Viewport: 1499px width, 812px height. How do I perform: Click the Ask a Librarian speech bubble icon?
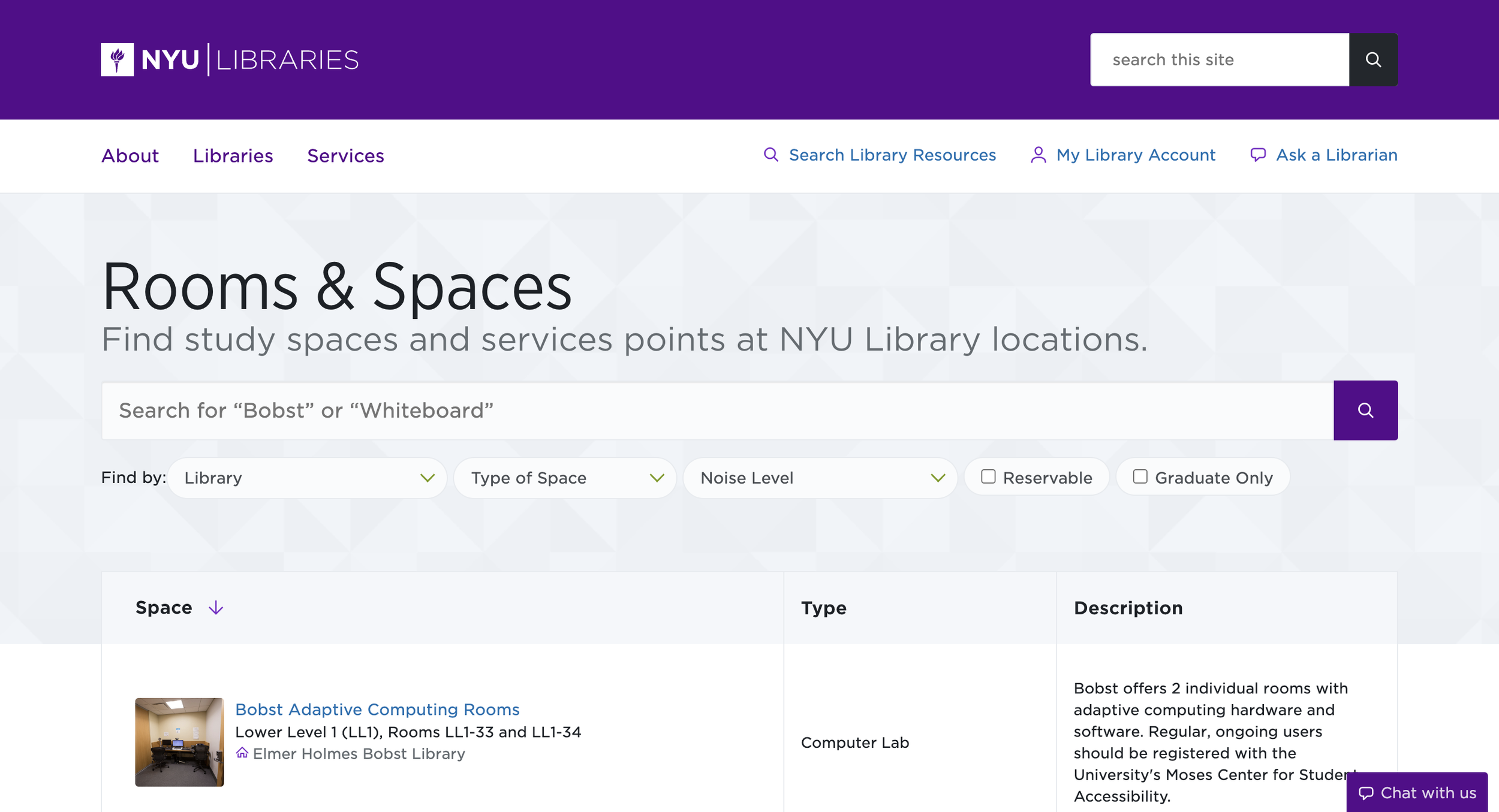[1258, 155]
